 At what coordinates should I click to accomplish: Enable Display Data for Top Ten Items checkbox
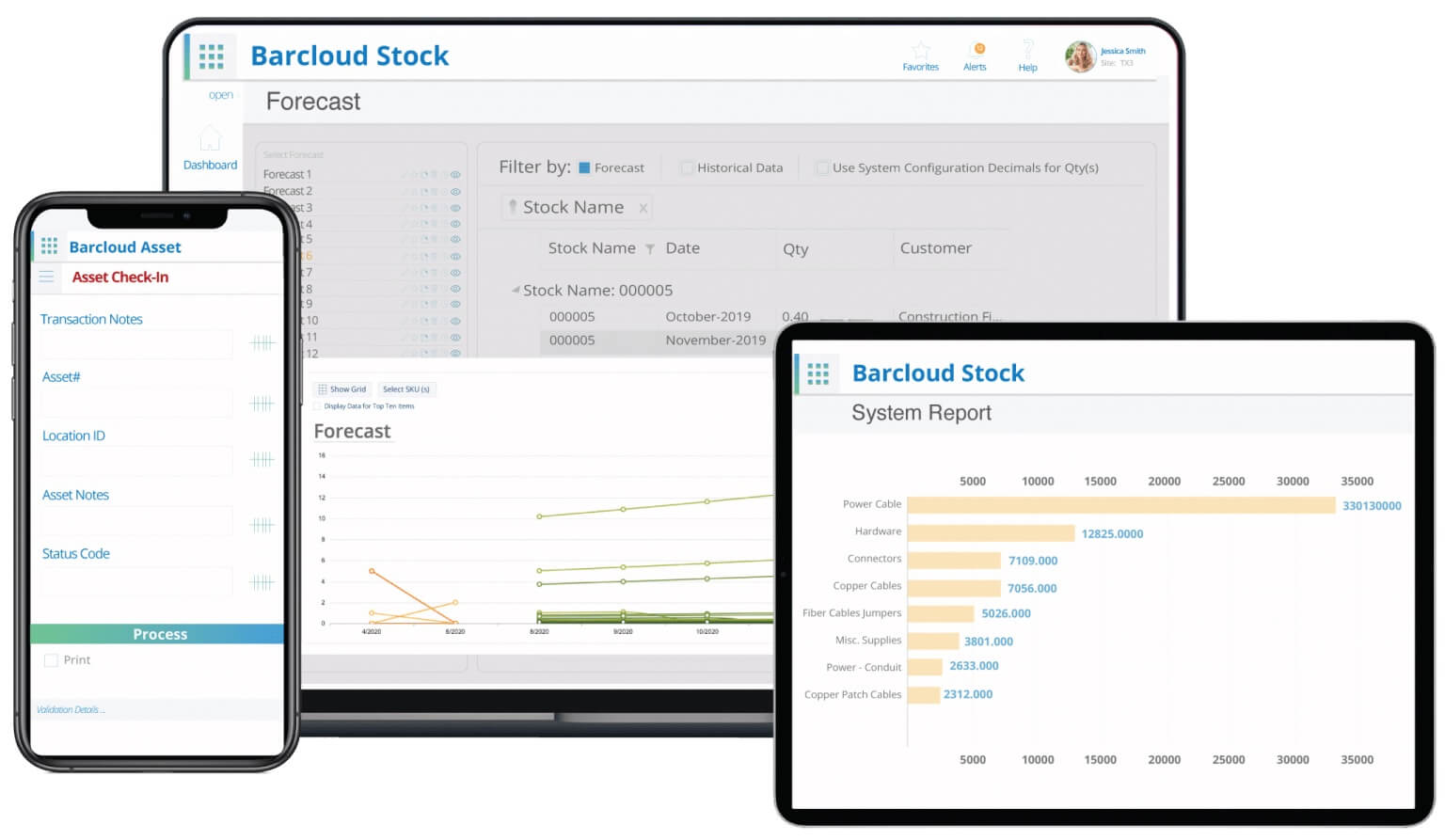pos(317,406)
